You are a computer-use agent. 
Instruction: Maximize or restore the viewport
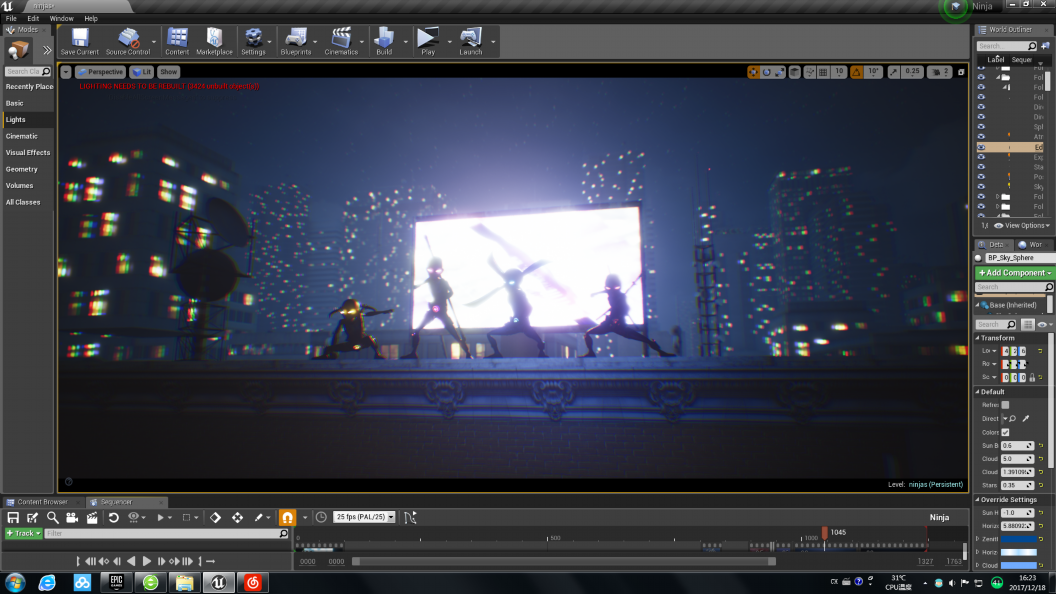click(x=961, y=72)
